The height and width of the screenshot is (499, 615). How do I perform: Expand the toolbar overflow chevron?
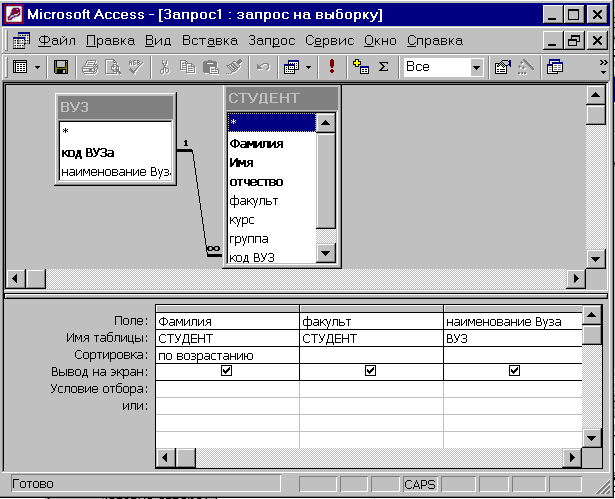(x=603, y=67)
